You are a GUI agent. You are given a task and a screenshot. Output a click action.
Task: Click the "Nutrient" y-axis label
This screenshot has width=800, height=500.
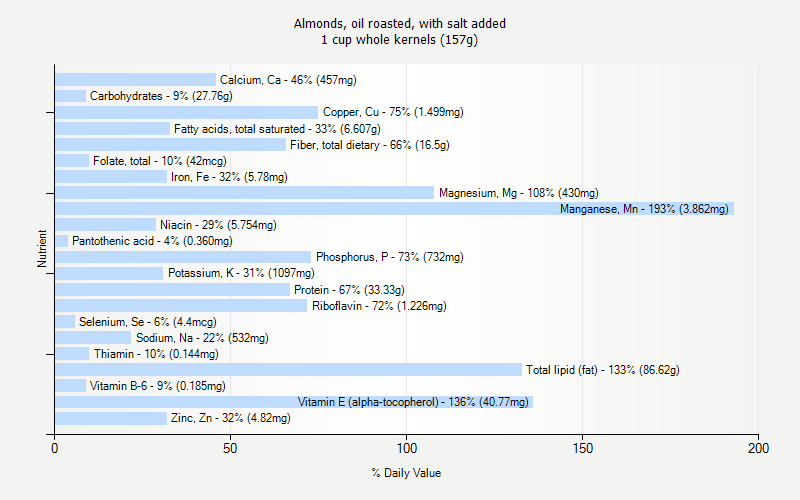pyautogui.click(x=42, y=249)
